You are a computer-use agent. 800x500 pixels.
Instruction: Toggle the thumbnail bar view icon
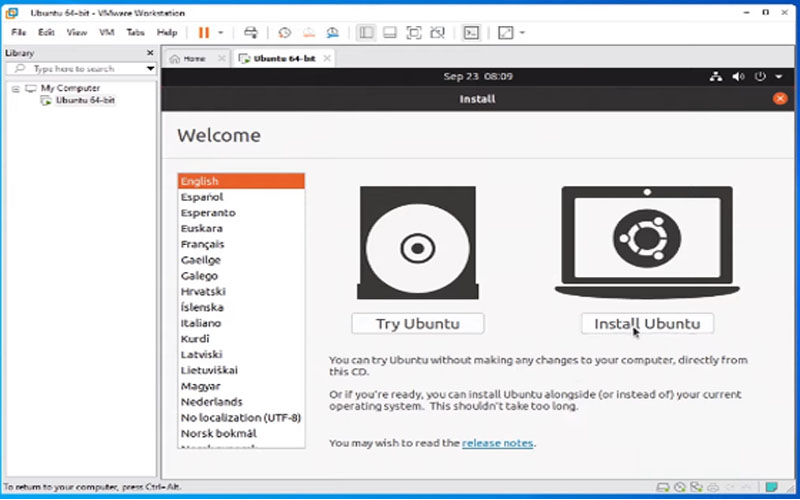[x=390, y=33]
